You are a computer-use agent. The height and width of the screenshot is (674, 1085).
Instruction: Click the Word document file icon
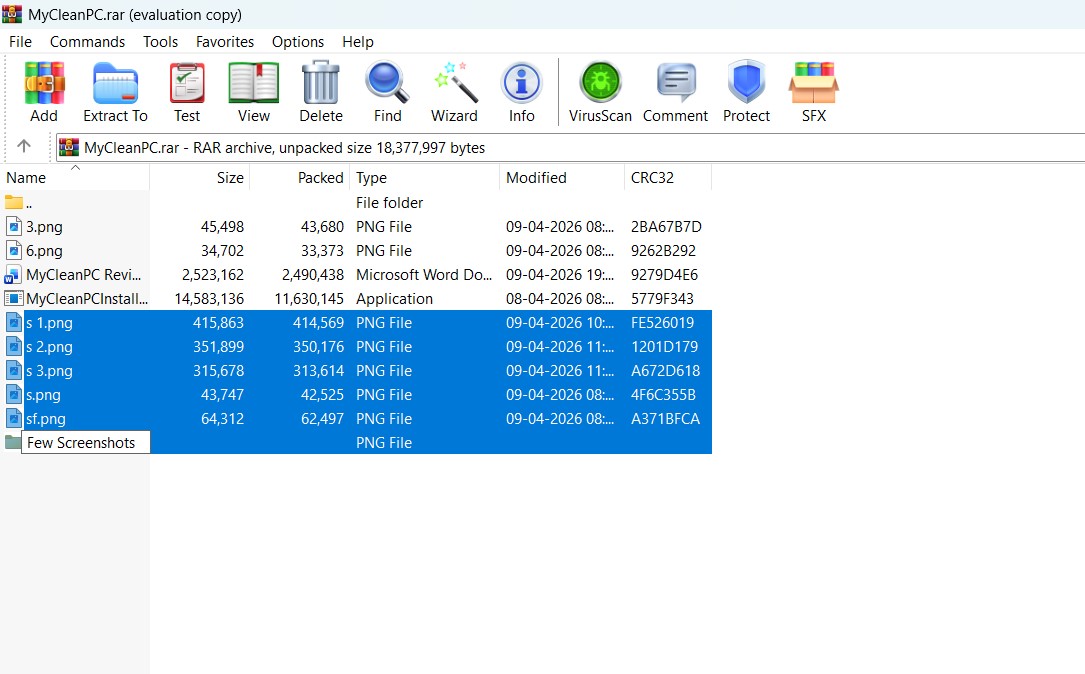click(x=13, y=275)
